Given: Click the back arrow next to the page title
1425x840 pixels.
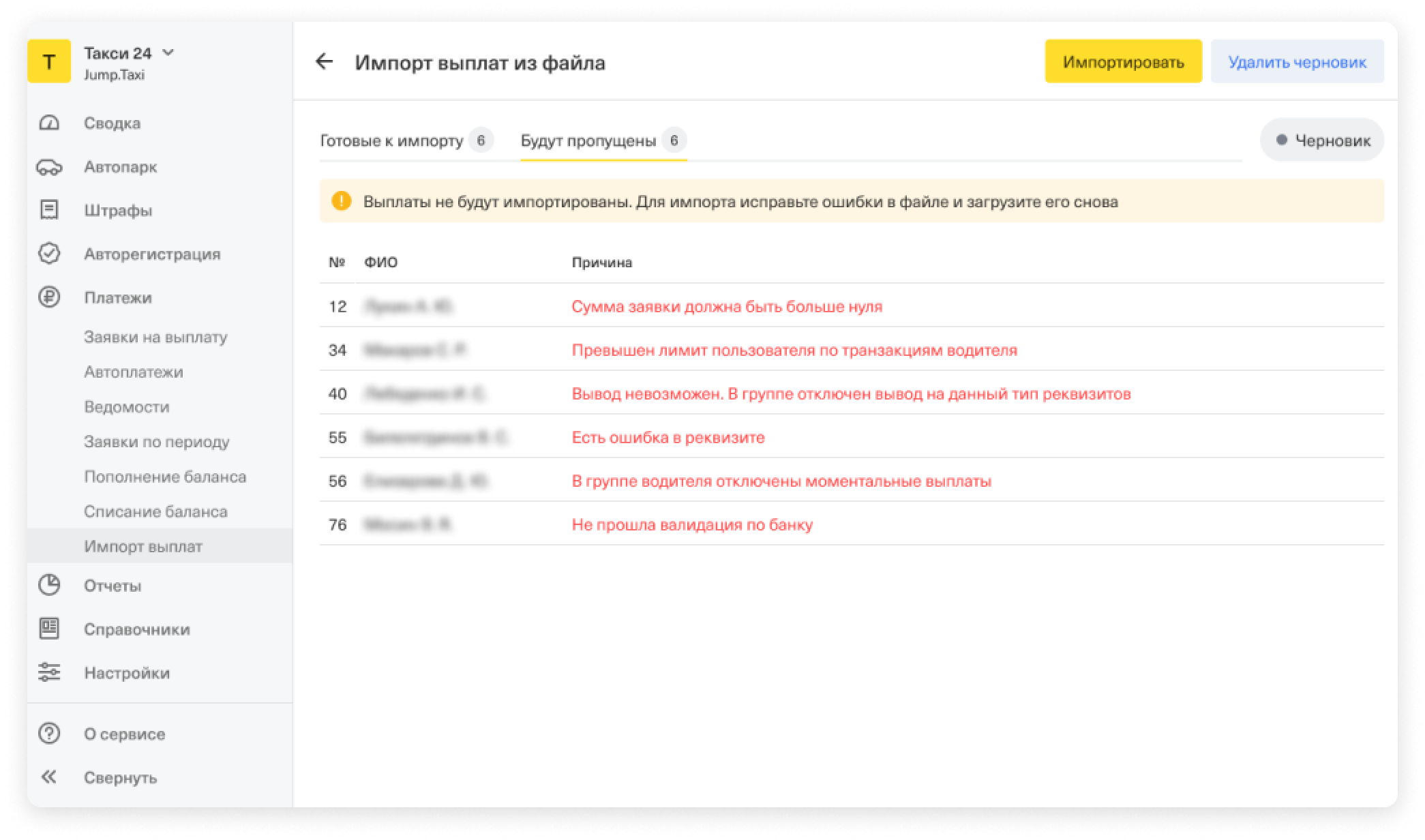Looking at the screenshot, I should click(x=325, y=62).
